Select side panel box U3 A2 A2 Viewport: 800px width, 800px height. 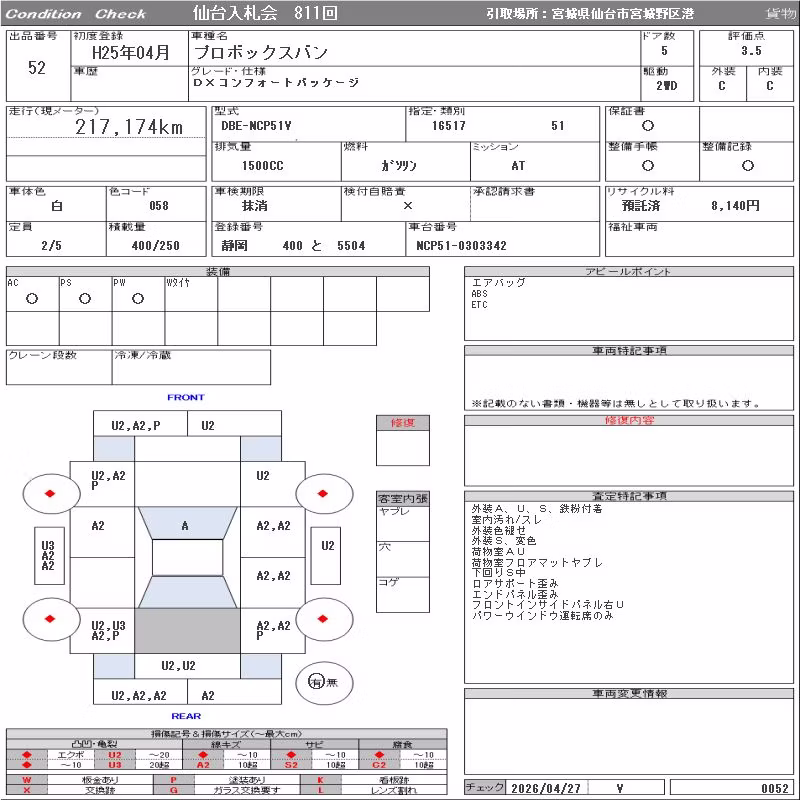(x=49, y=555)
